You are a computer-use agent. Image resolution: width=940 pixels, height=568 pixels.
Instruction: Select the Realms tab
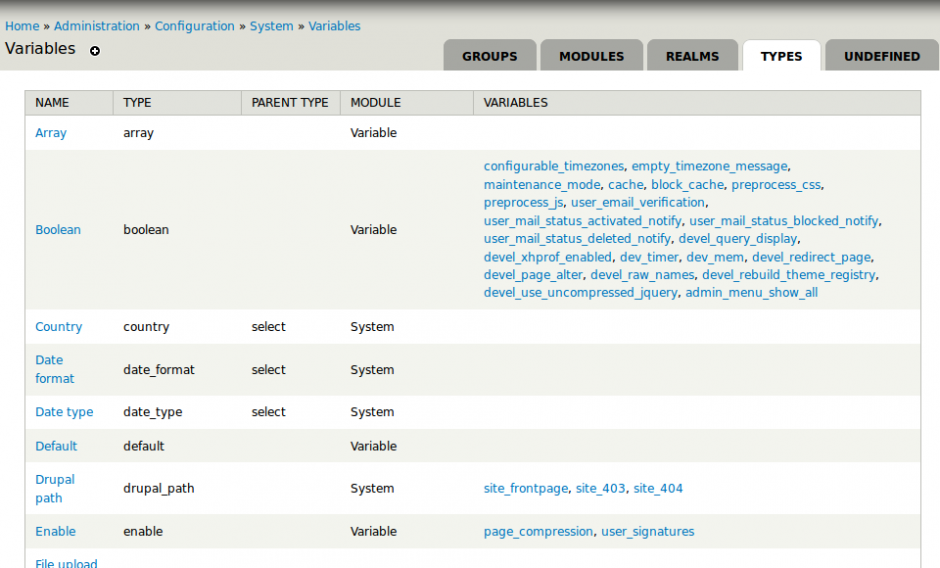[692, 57]
